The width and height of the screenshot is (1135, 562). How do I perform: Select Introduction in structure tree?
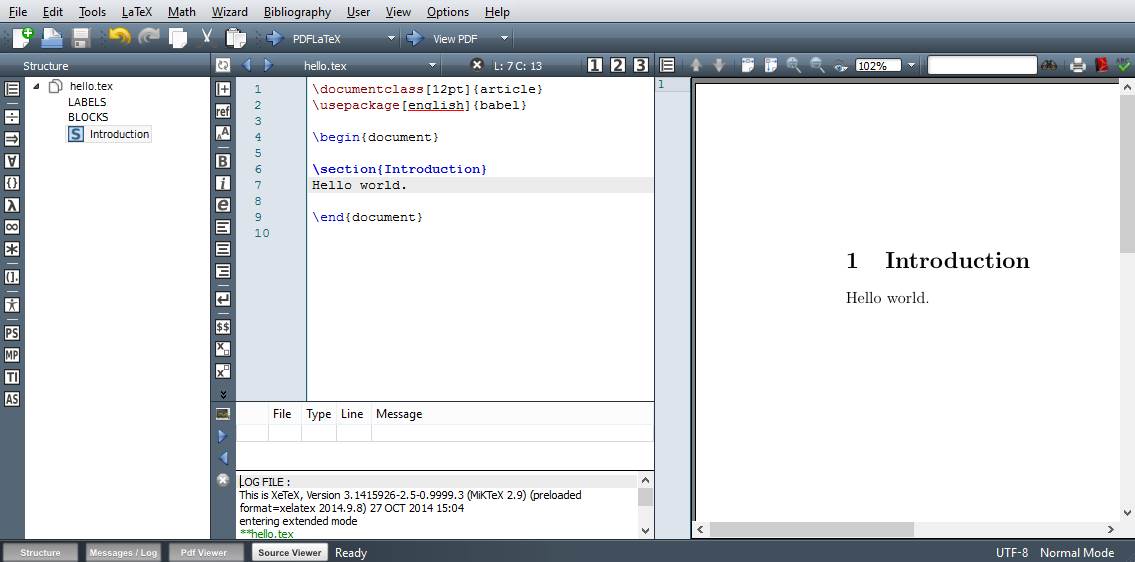click(119, 134)
